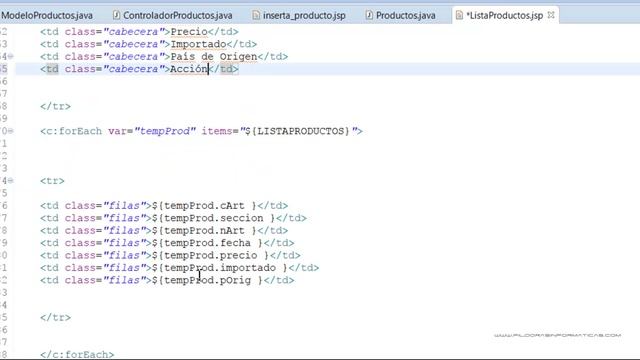Open the ControladorProductos.java tab
The width and height of the screenshot is (640, 360).
tap(178, 16)
